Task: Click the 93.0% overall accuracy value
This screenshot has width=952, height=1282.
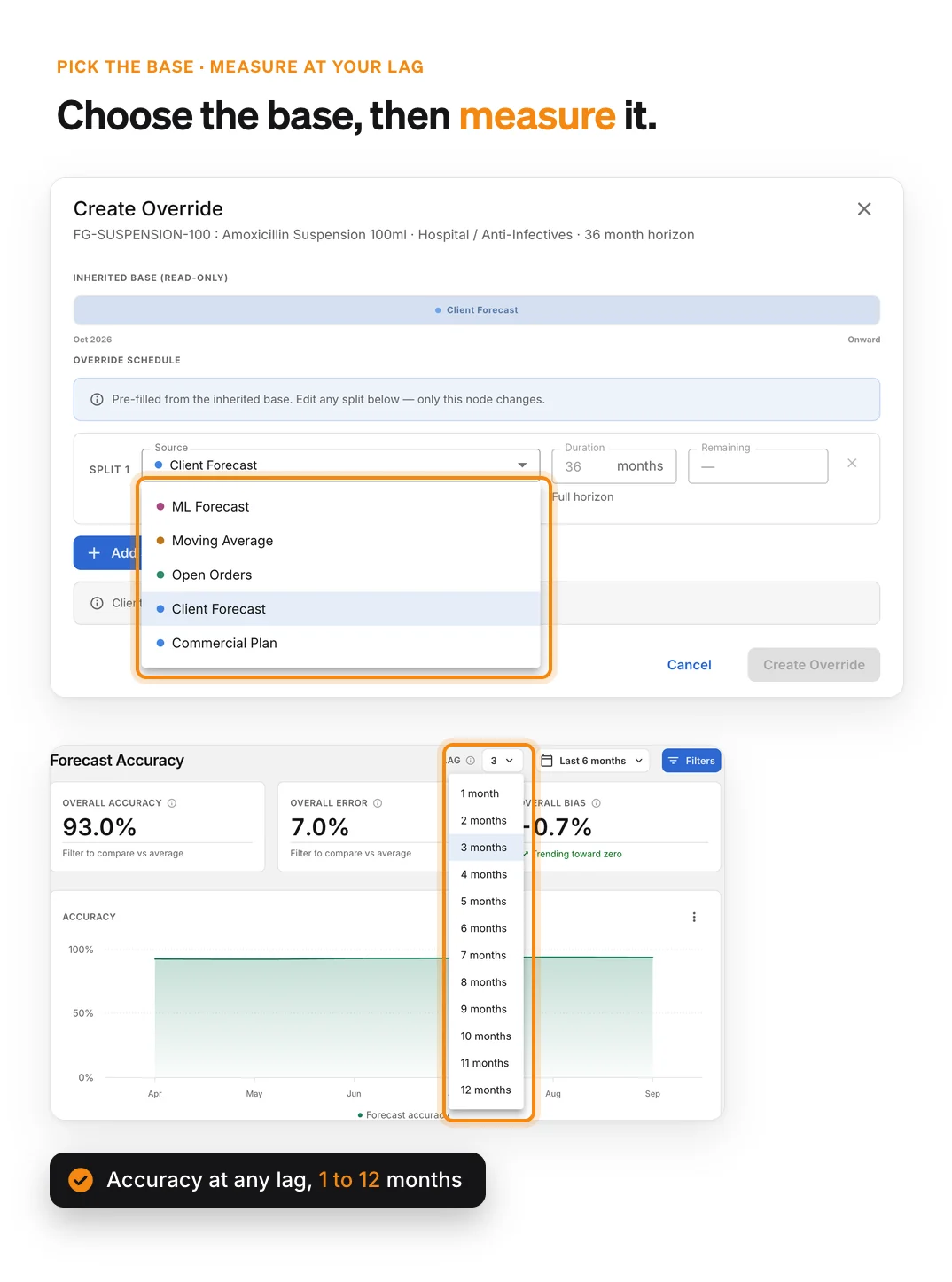Action: coord(99,827)
